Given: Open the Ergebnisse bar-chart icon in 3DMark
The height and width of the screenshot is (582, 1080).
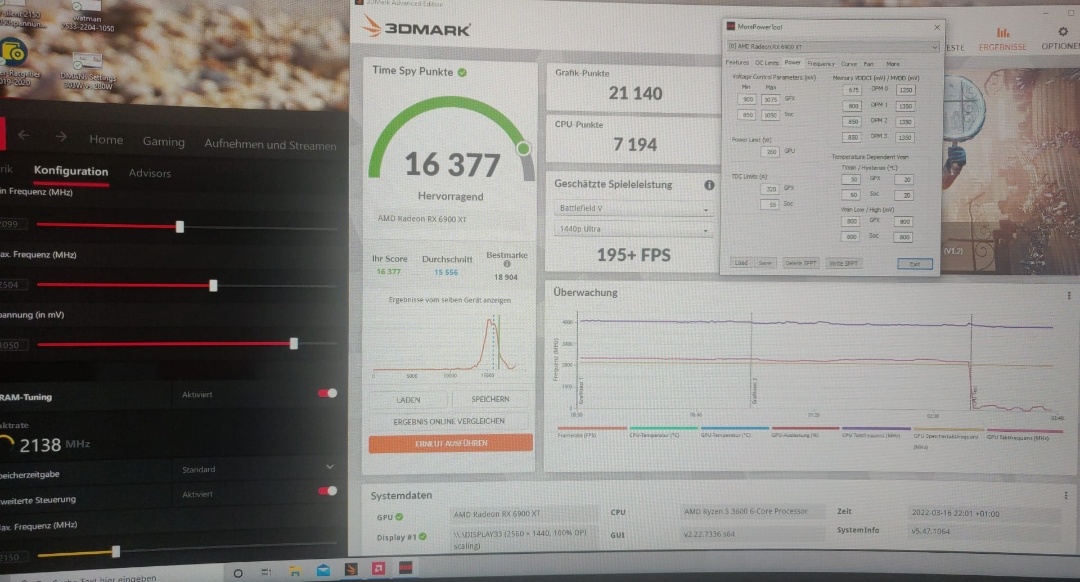Looking at the screenshot, I should pos(1003,32).
